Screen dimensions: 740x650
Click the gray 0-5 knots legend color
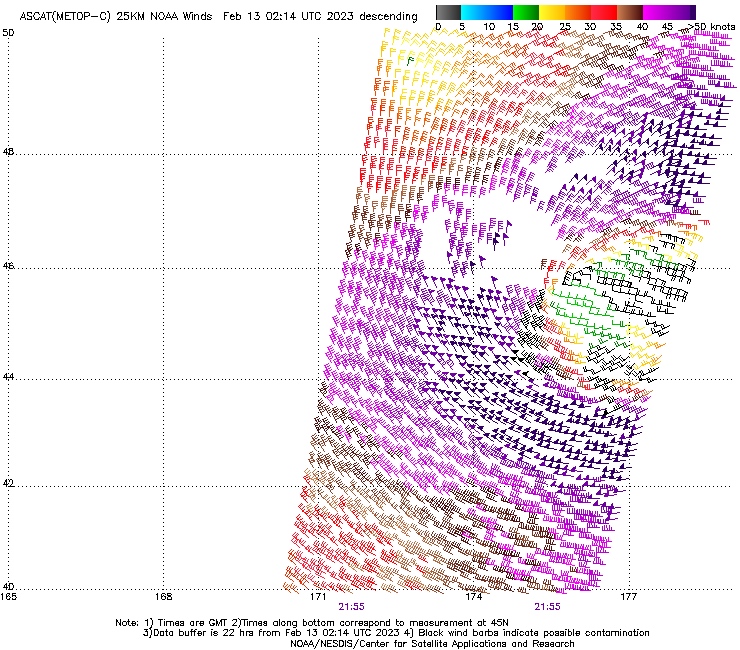pos(448,12)
